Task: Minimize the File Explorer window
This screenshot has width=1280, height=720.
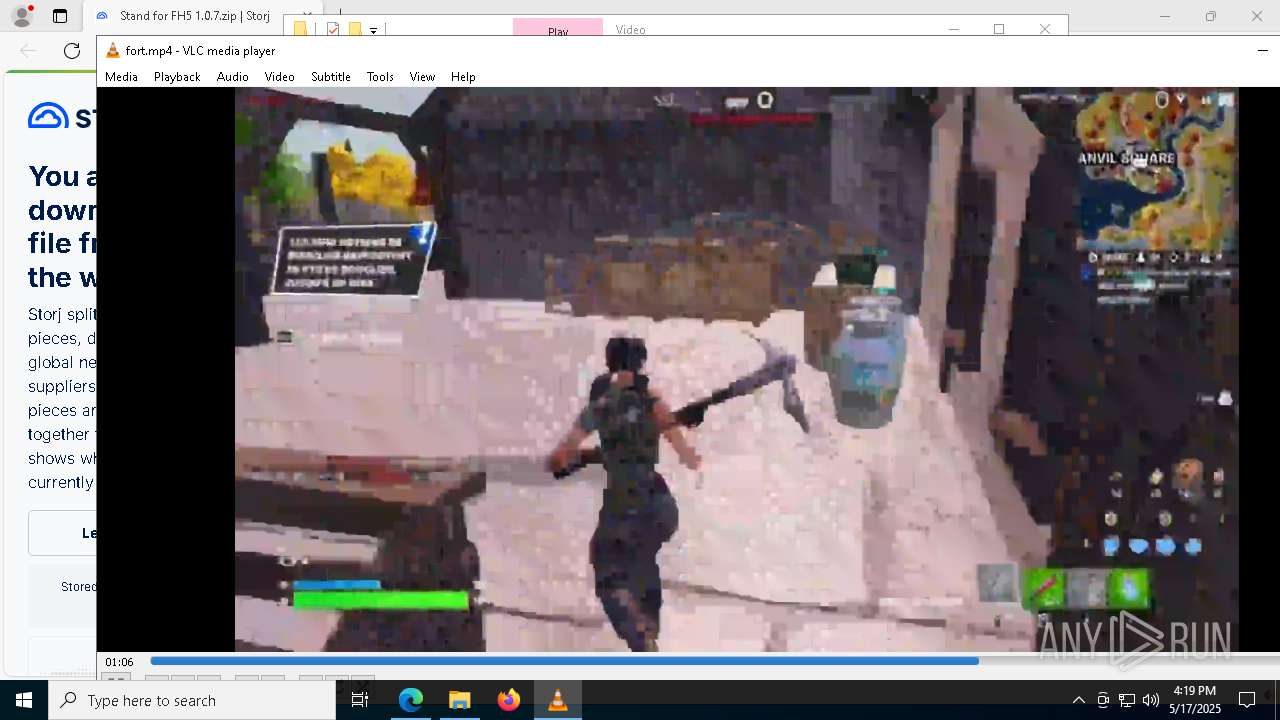Action: click(953, 29)
